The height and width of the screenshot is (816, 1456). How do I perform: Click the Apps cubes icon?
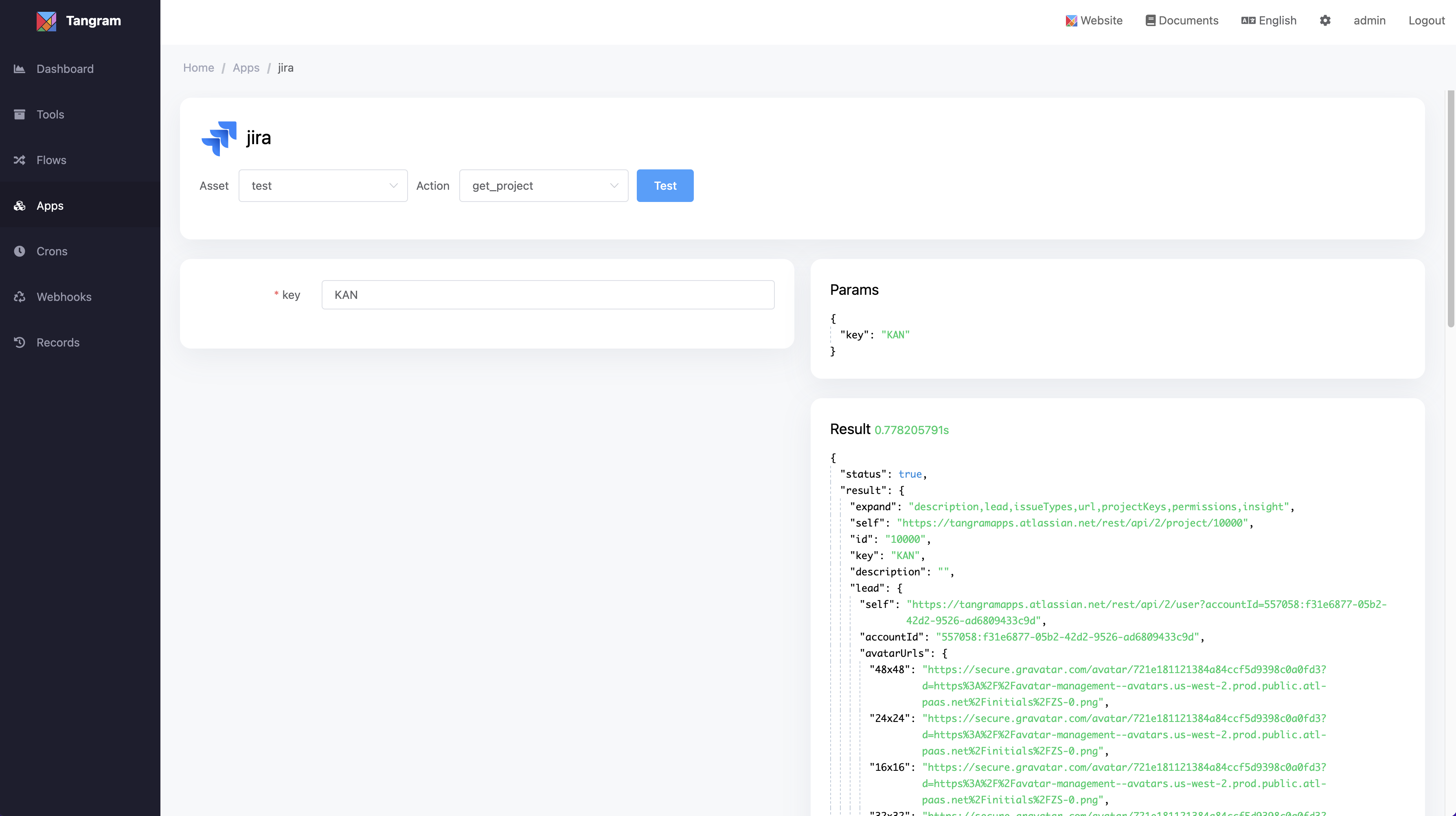[20, 206]
